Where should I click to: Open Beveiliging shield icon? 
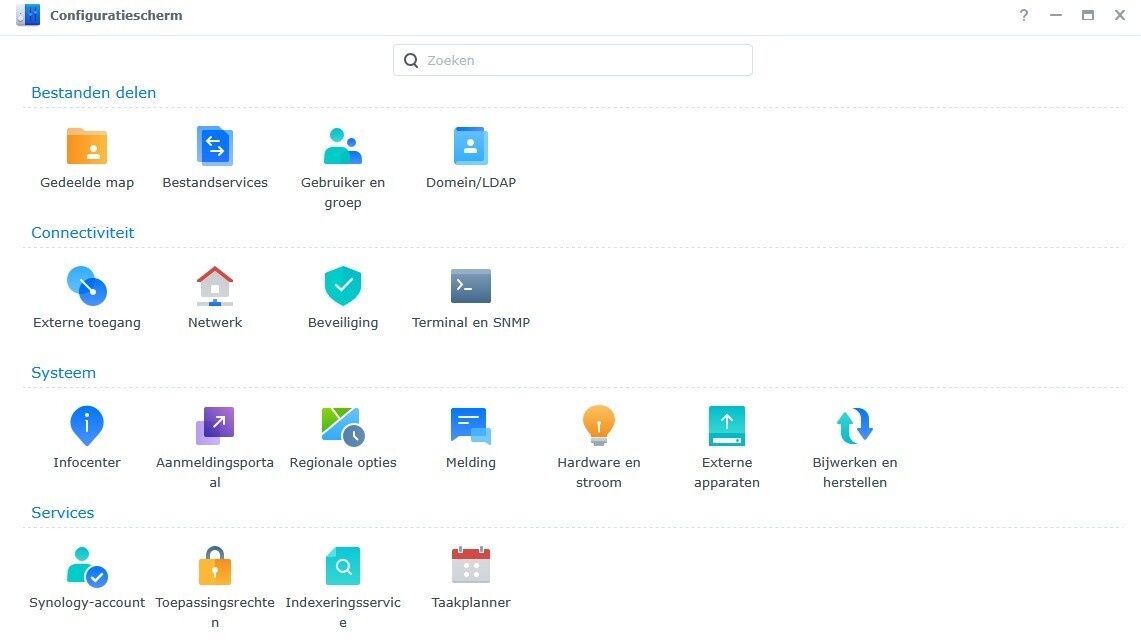tap(343, 286)
